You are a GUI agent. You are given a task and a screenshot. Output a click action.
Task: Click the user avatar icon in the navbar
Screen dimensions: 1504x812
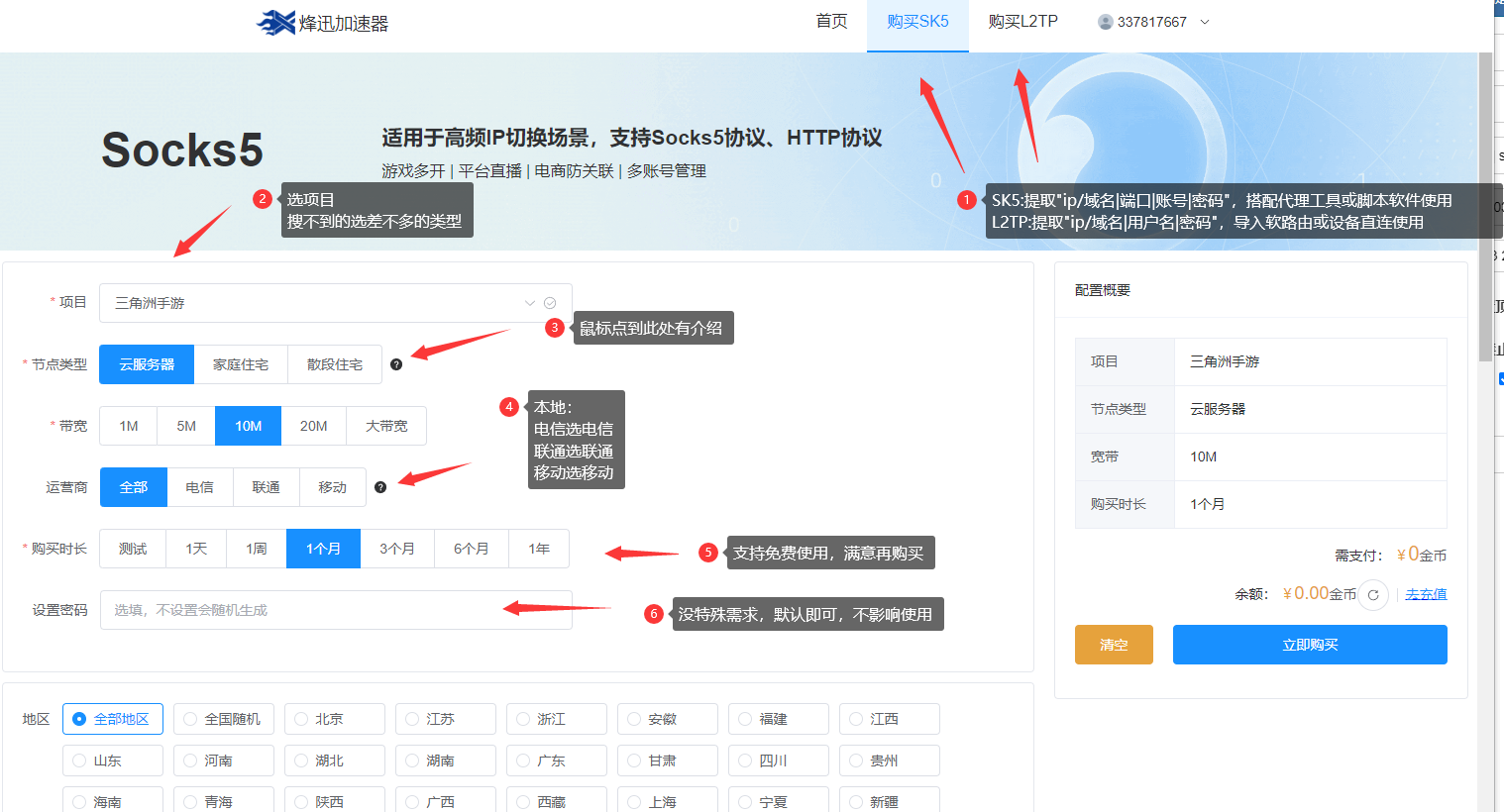coord(1107,21)
